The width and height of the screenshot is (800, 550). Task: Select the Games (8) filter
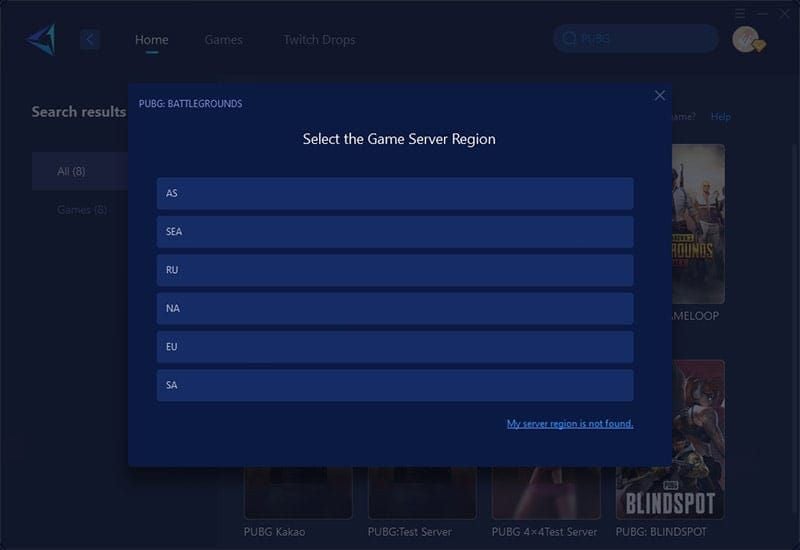point(82,210)
